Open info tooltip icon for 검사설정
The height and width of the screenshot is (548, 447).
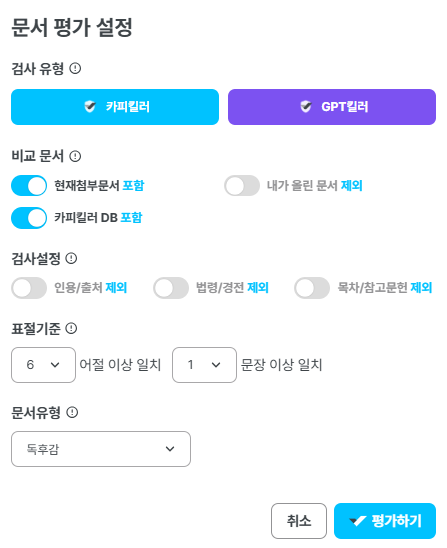[x=71, y=258]
